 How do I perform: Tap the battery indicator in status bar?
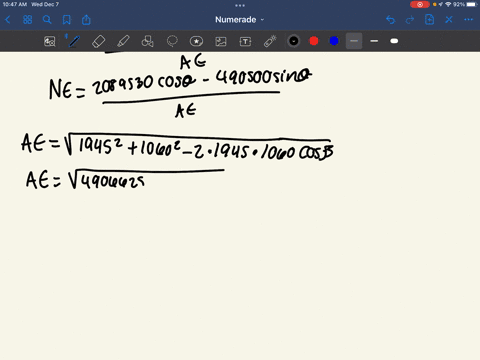tap(472, 4)
